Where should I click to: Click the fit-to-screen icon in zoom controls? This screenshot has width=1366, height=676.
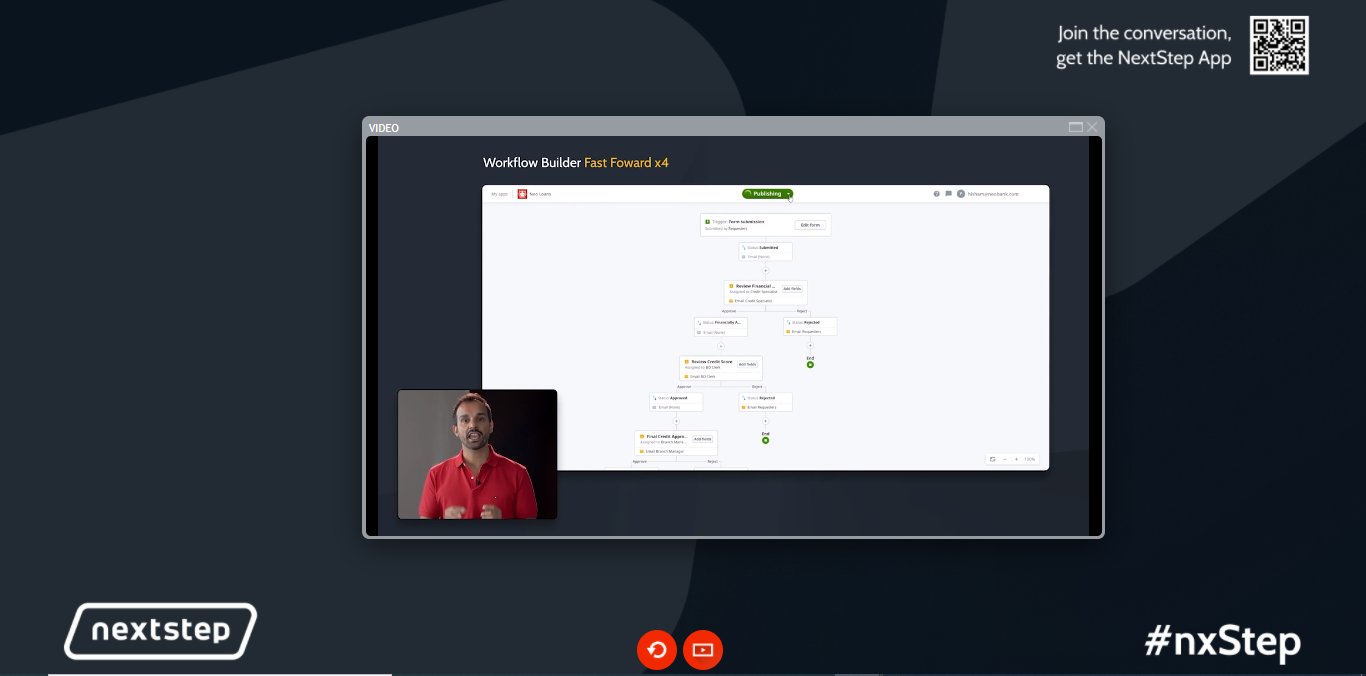(x=990, y=459)
